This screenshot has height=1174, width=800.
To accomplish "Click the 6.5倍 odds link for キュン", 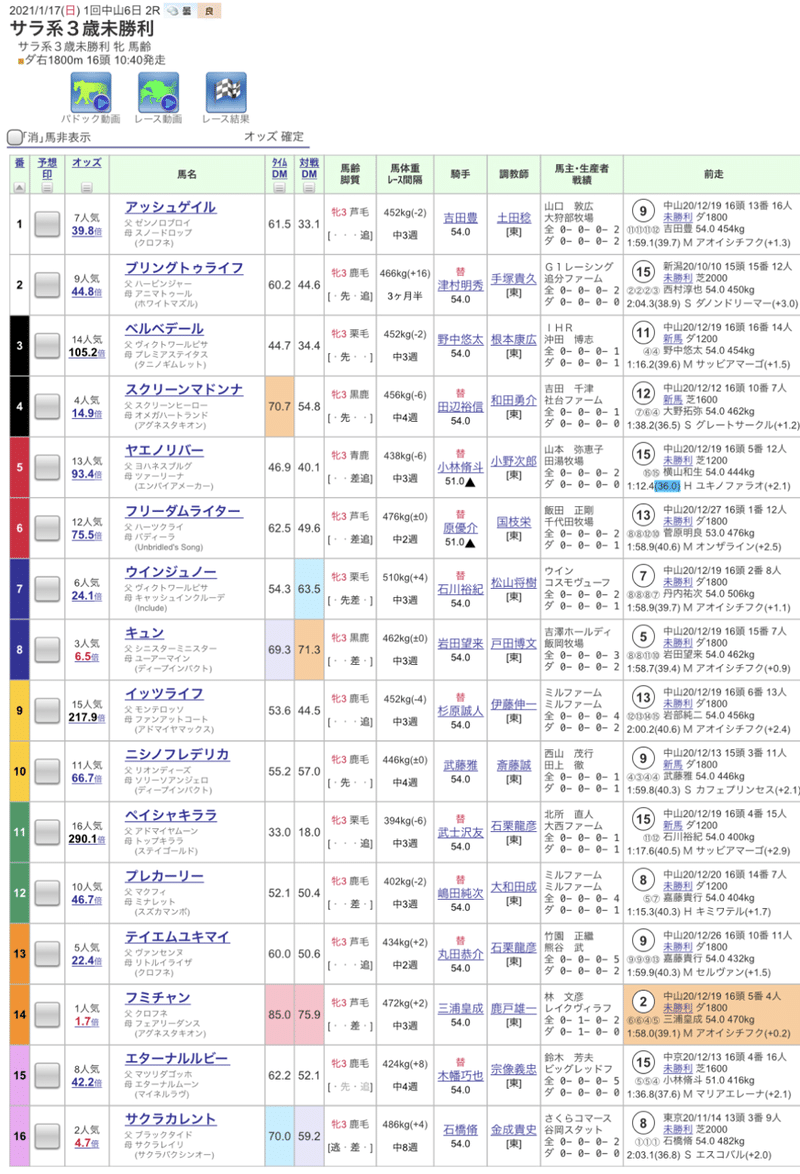I will tap(87, 657).
